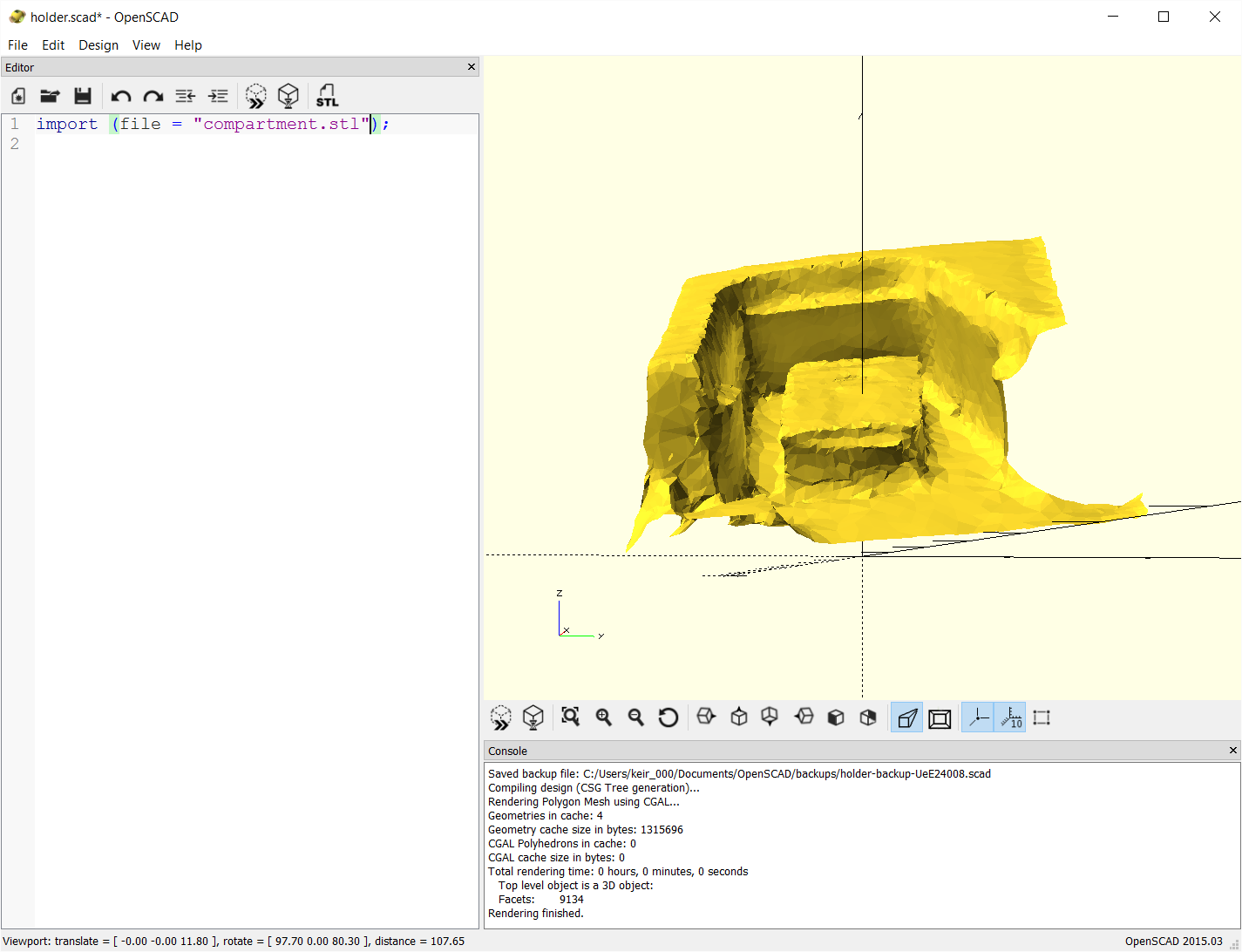Click the "Saved backup file" console line
This screenshot has width=1242, height=952.
(x=739, y=774)
